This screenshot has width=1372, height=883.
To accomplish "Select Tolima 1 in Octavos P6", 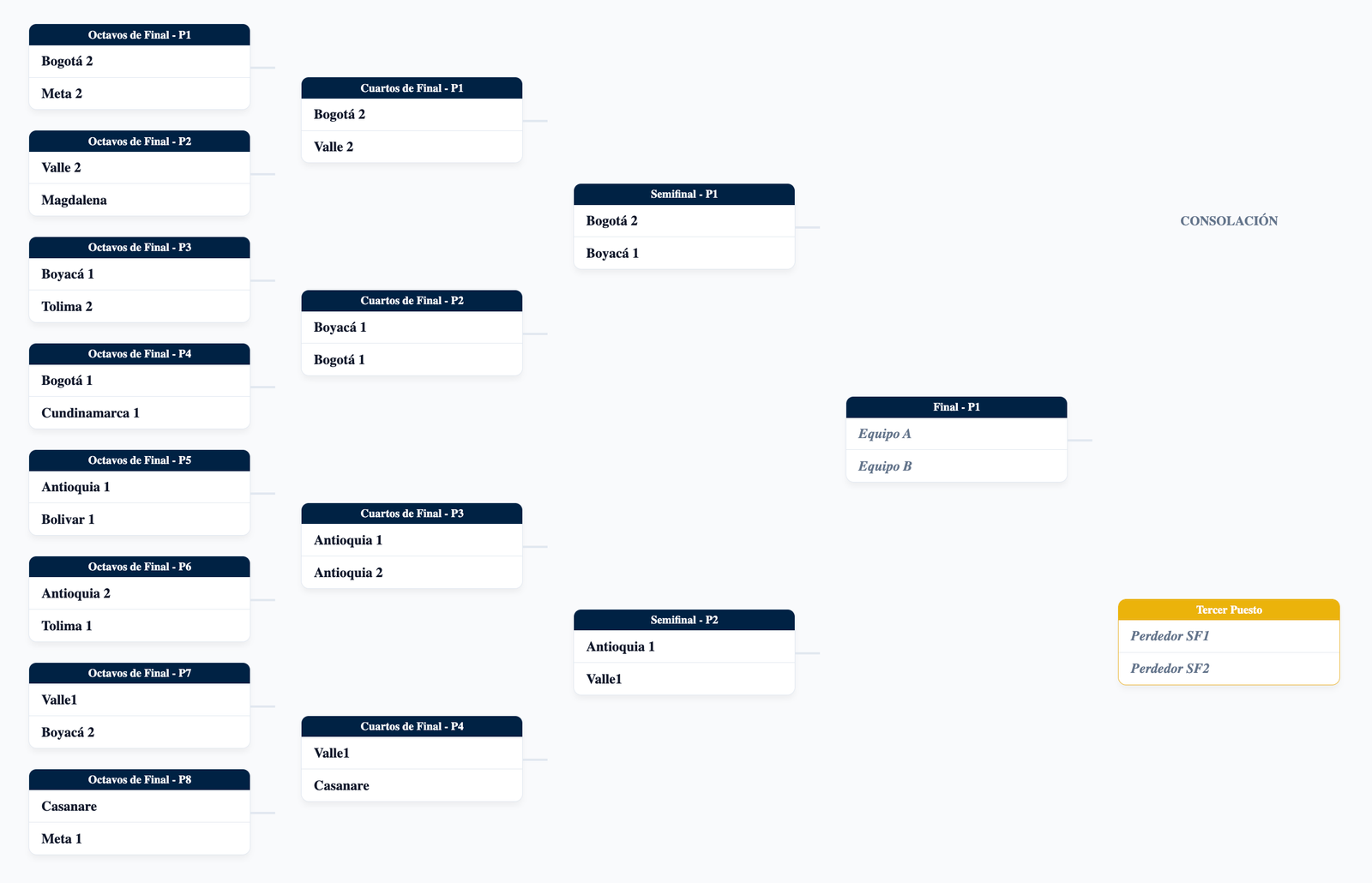I will coord(139,626).
